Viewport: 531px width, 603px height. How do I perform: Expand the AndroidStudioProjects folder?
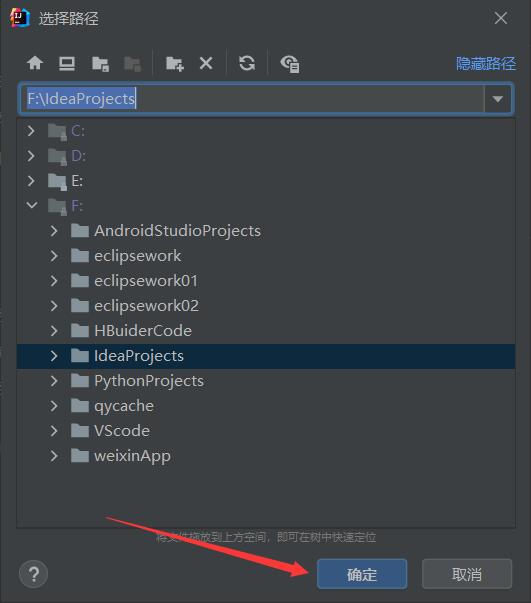(54, 231)
